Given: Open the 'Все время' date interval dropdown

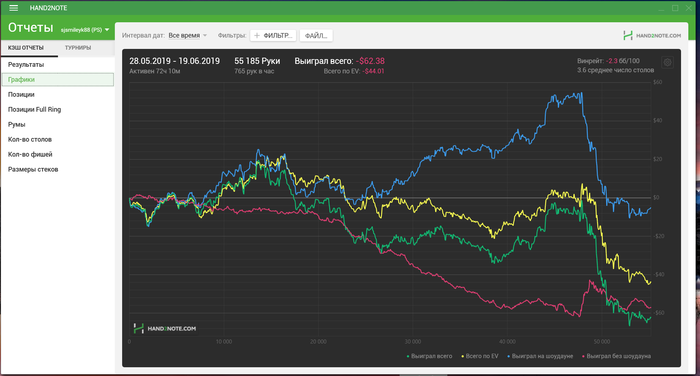Looking at the screenshot, I should (x=188, y=35).
